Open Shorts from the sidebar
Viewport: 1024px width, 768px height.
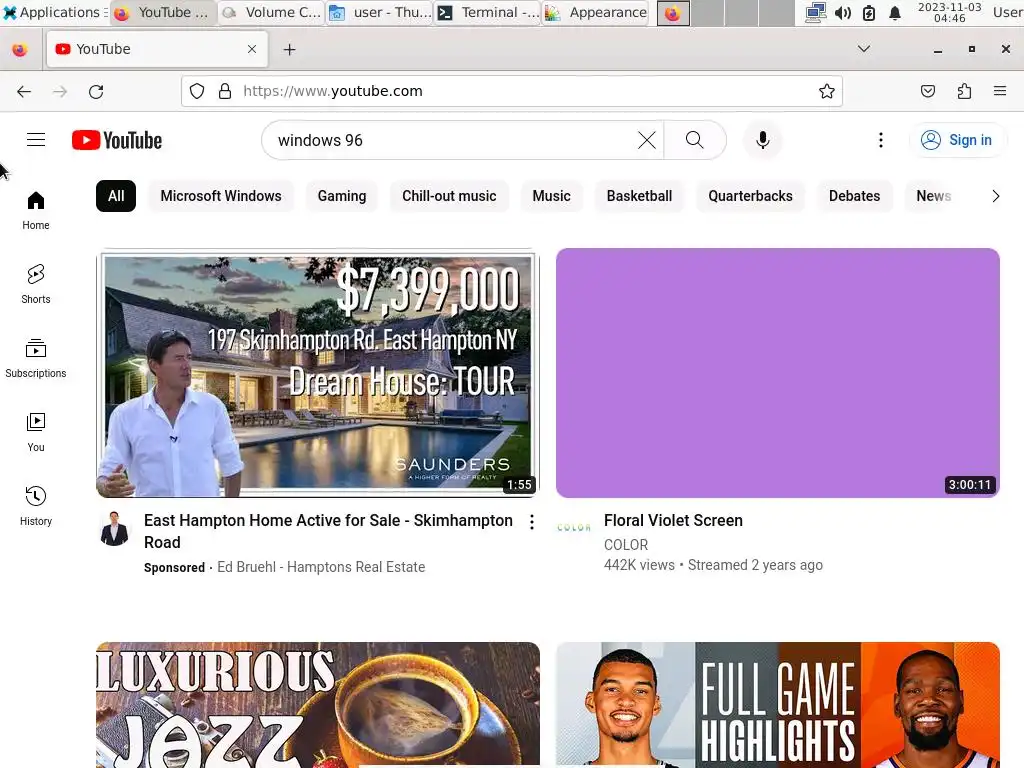[36, 284]
